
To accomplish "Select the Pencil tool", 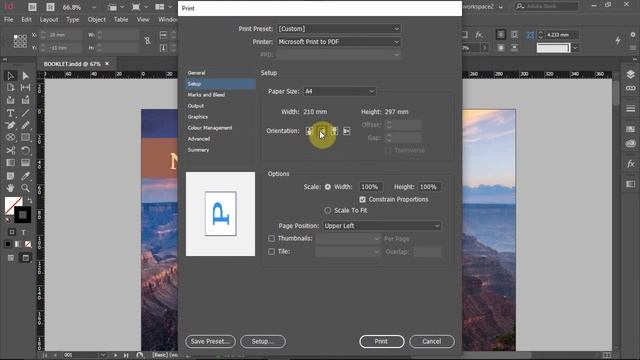I will [25, 125].
